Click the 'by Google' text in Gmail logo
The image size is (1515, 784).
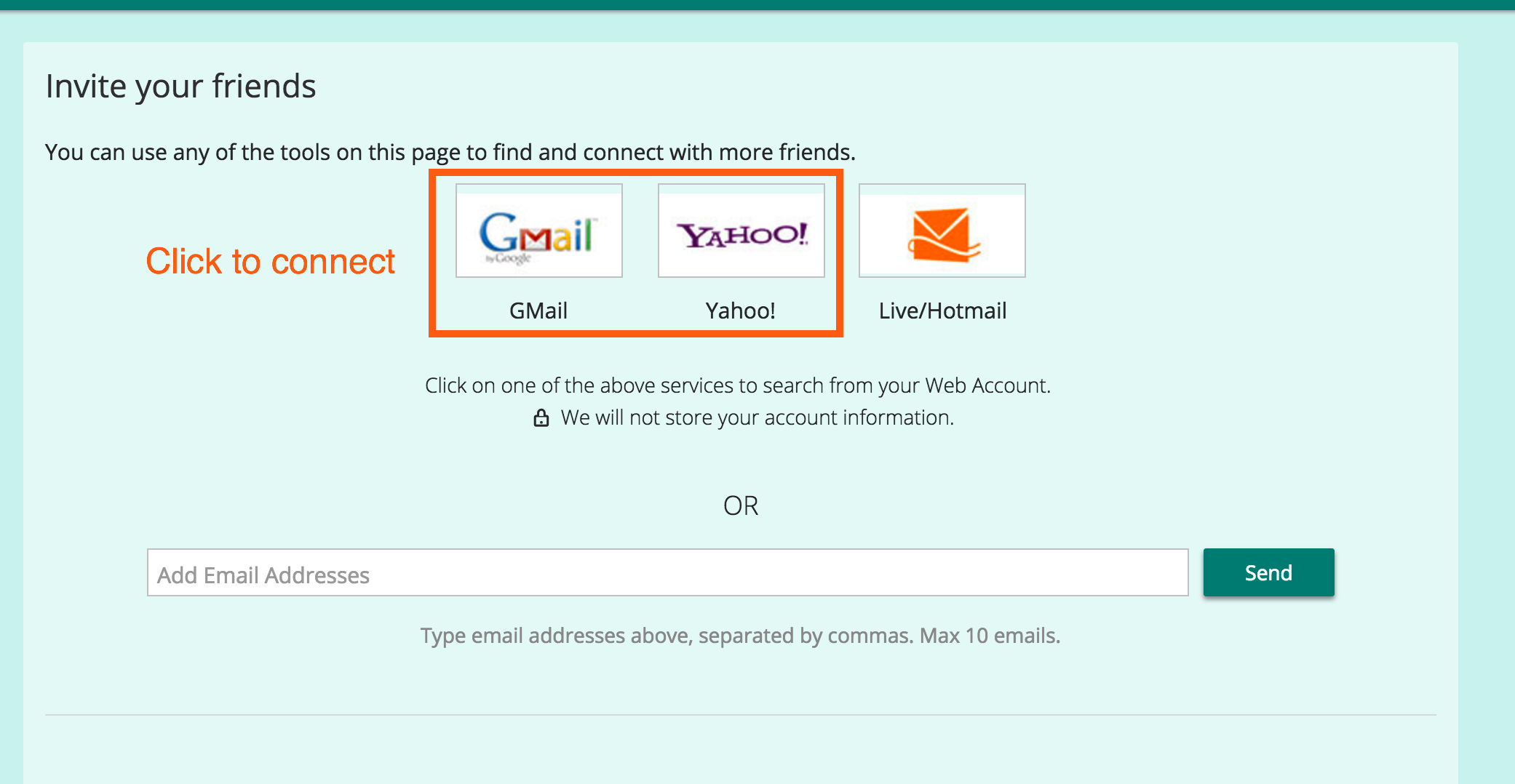509,258
